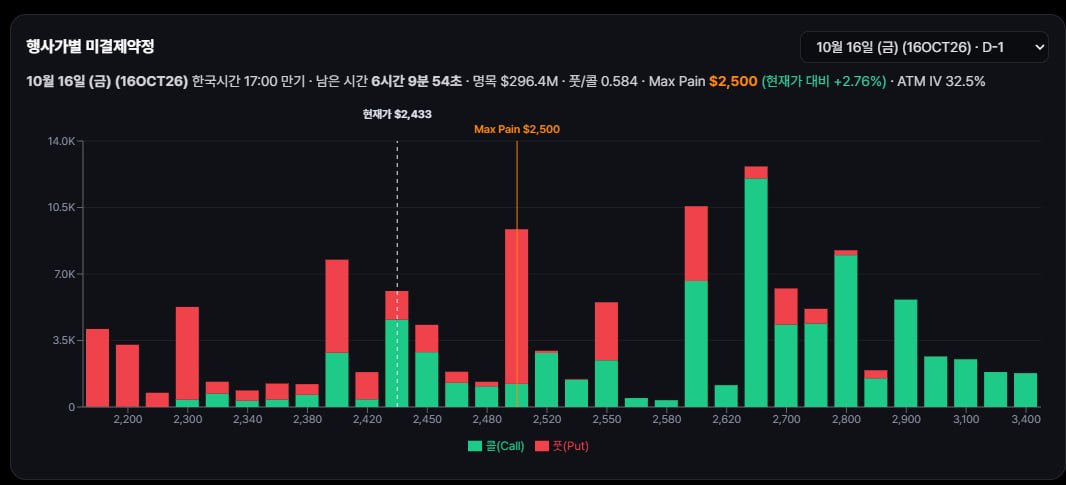The image size is (1066, 485).
Task: Click the 한국시간 17:00 만기 text
Action: click(x=249, y=82)
